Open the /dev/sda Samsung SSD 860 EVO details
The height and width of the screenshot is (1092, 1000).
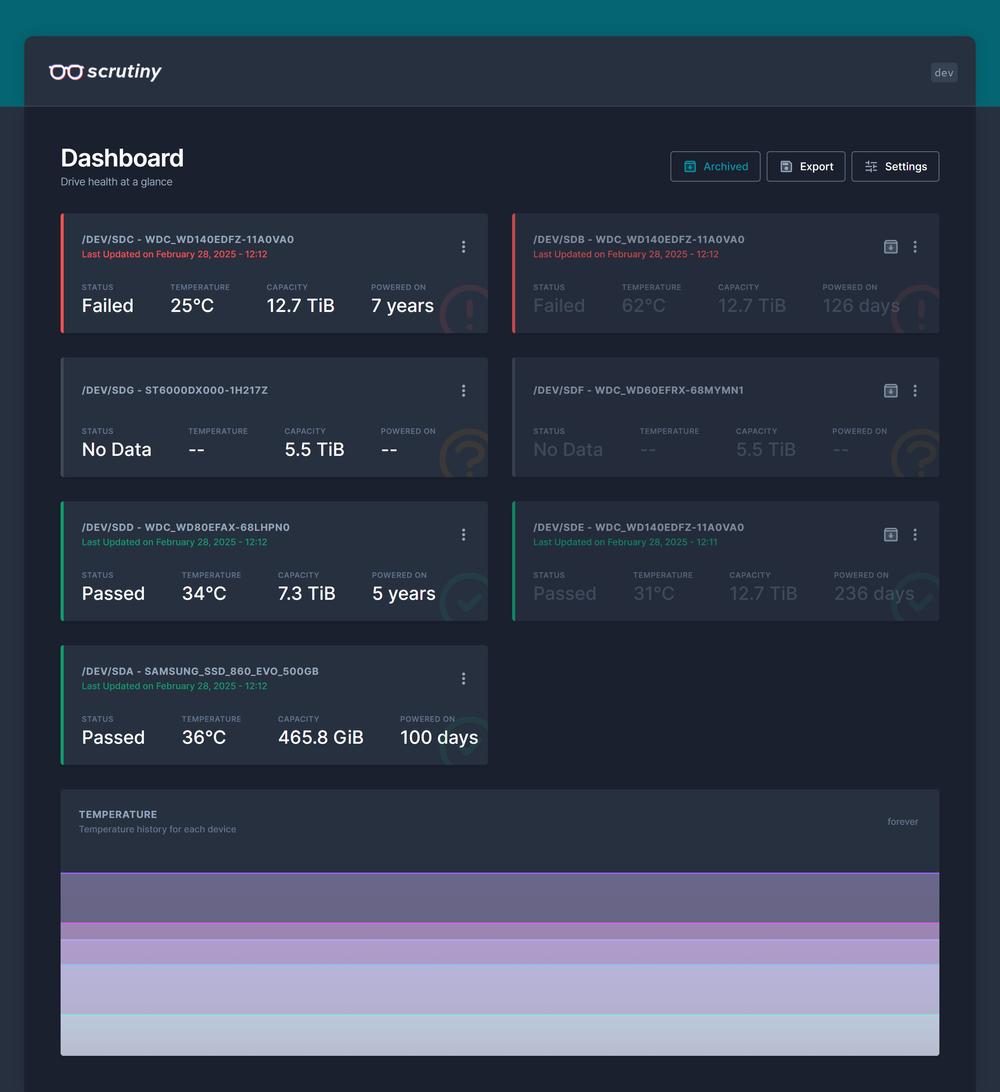[200, 672]
